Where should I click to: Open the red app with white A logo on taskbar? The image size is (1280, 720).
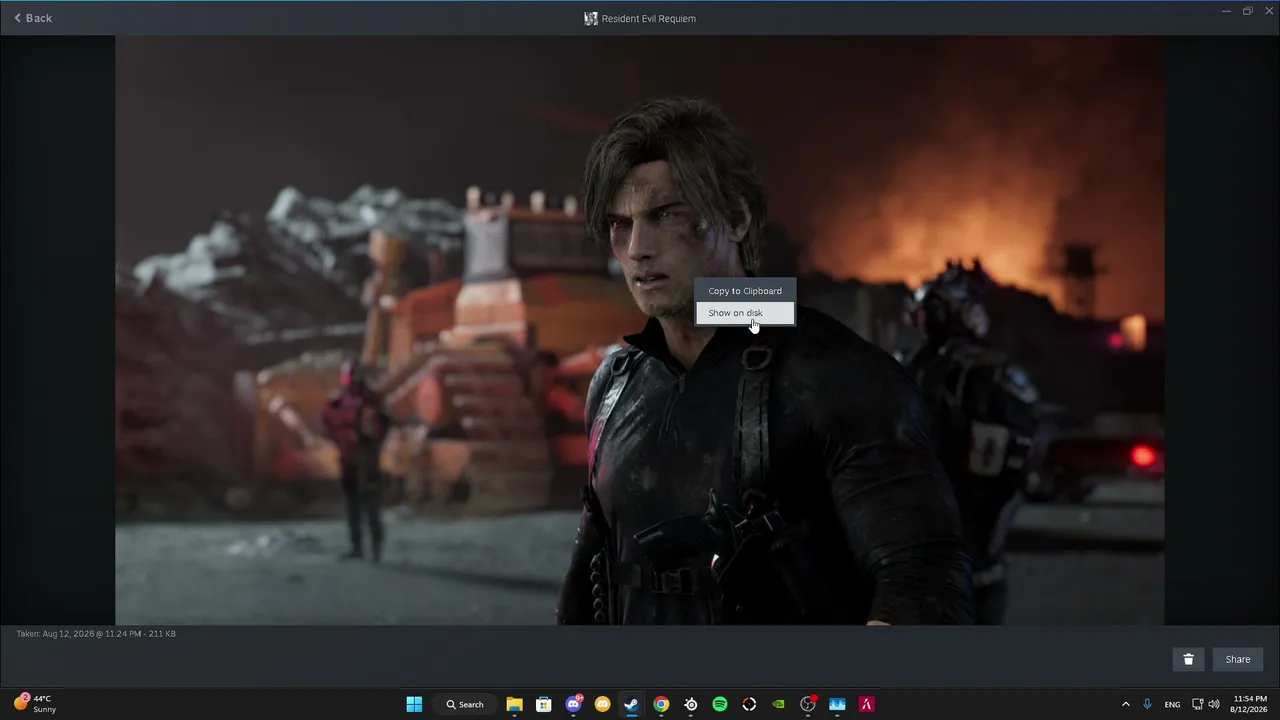tap(867, 704)
